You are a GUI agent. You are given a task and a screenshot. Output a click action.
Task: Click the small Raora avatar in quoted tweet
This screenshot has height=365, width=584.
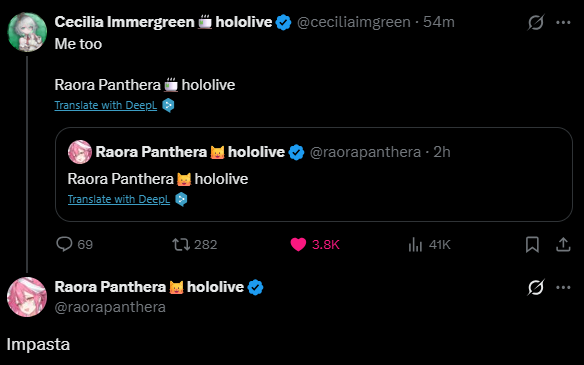pyautogui.click(x=80, y=152)
